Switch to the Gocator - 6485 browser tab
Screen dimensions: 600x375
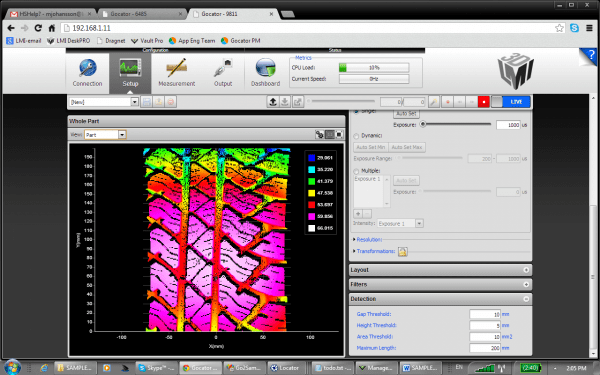pos(141,14)
